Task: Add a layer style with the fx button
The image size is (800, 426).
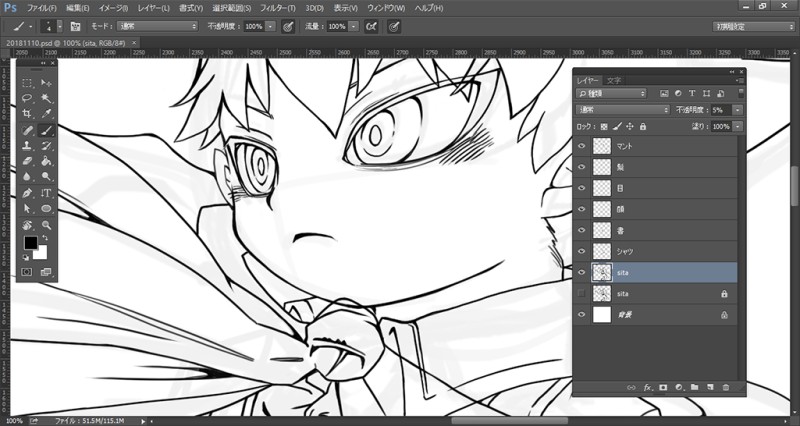Action: tap(648, 388)
